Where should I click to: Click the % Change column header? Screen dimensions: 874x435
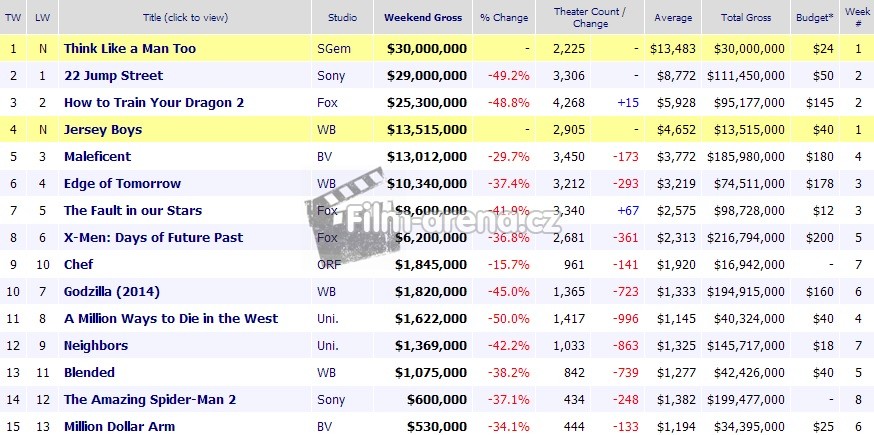pos(504,17)
